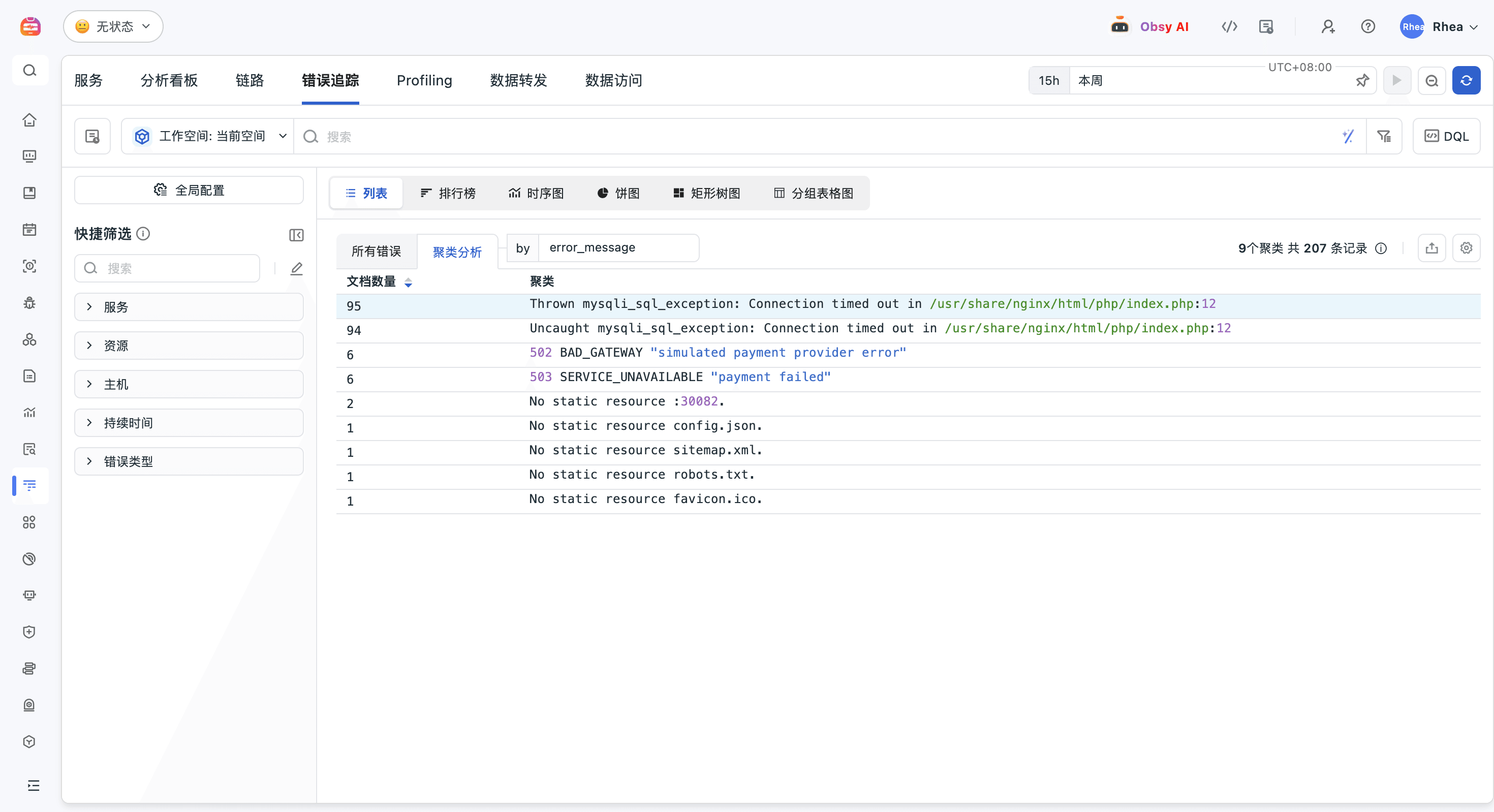
Task: Open the hexagon cube icon in sidebar
Action: click(x=29, y=741)
